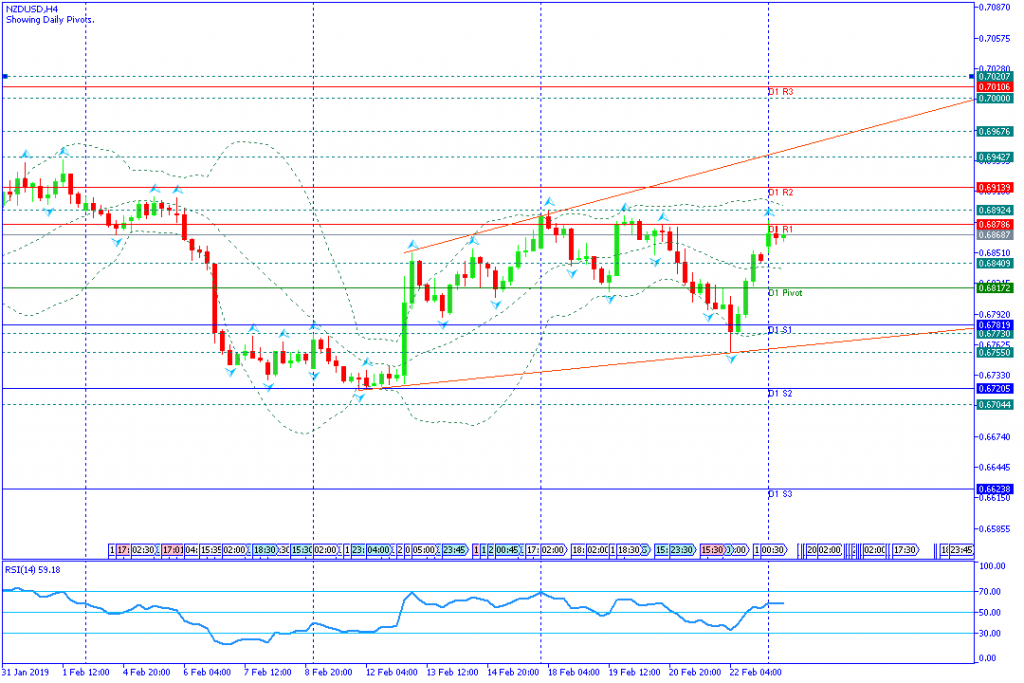Click the D1 R3 resistance label
Viewport: 1024px width, 683px height.
point(781,92)
